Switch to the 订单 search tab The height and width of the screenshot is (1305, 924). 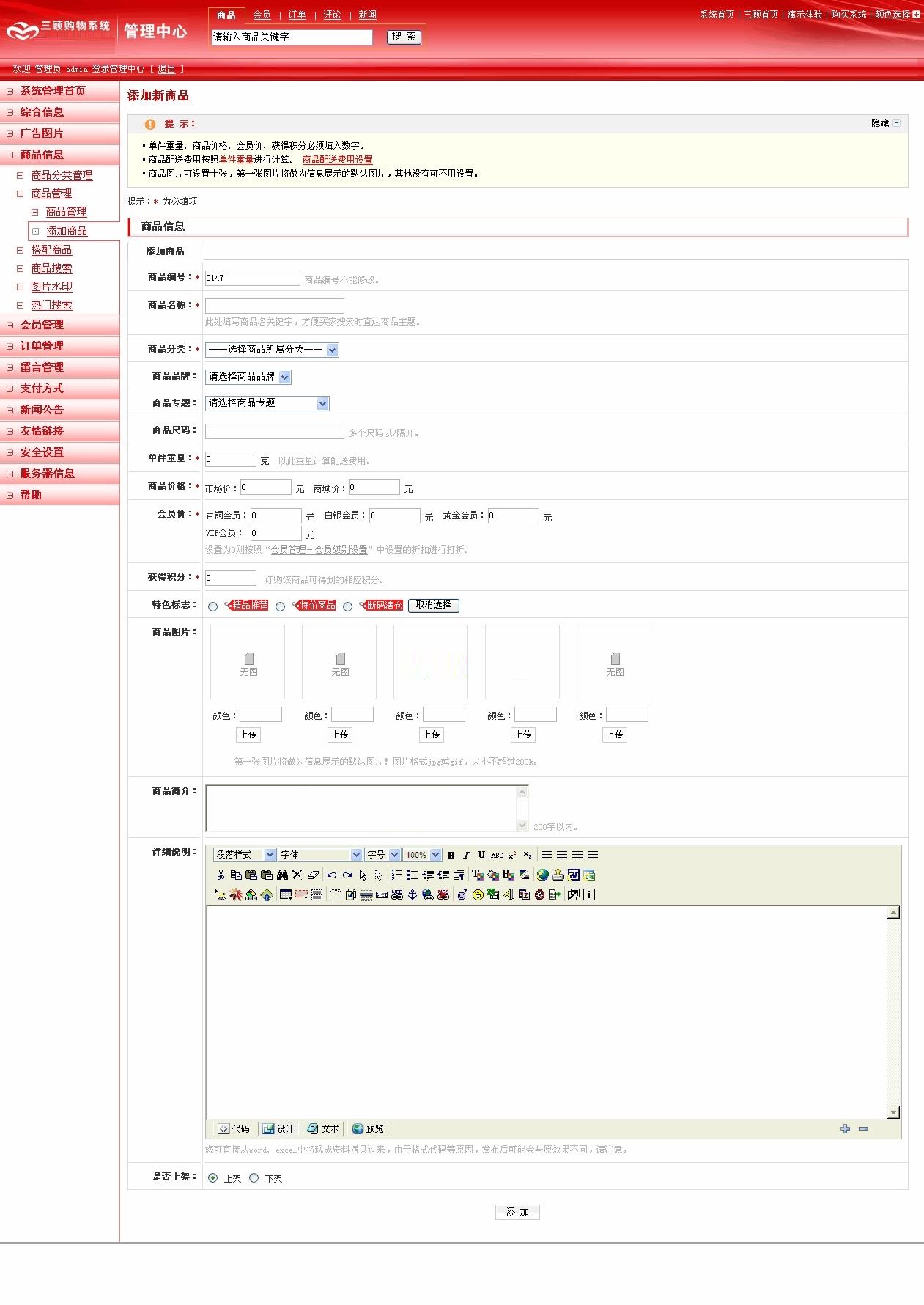click(x=297, y=15)
